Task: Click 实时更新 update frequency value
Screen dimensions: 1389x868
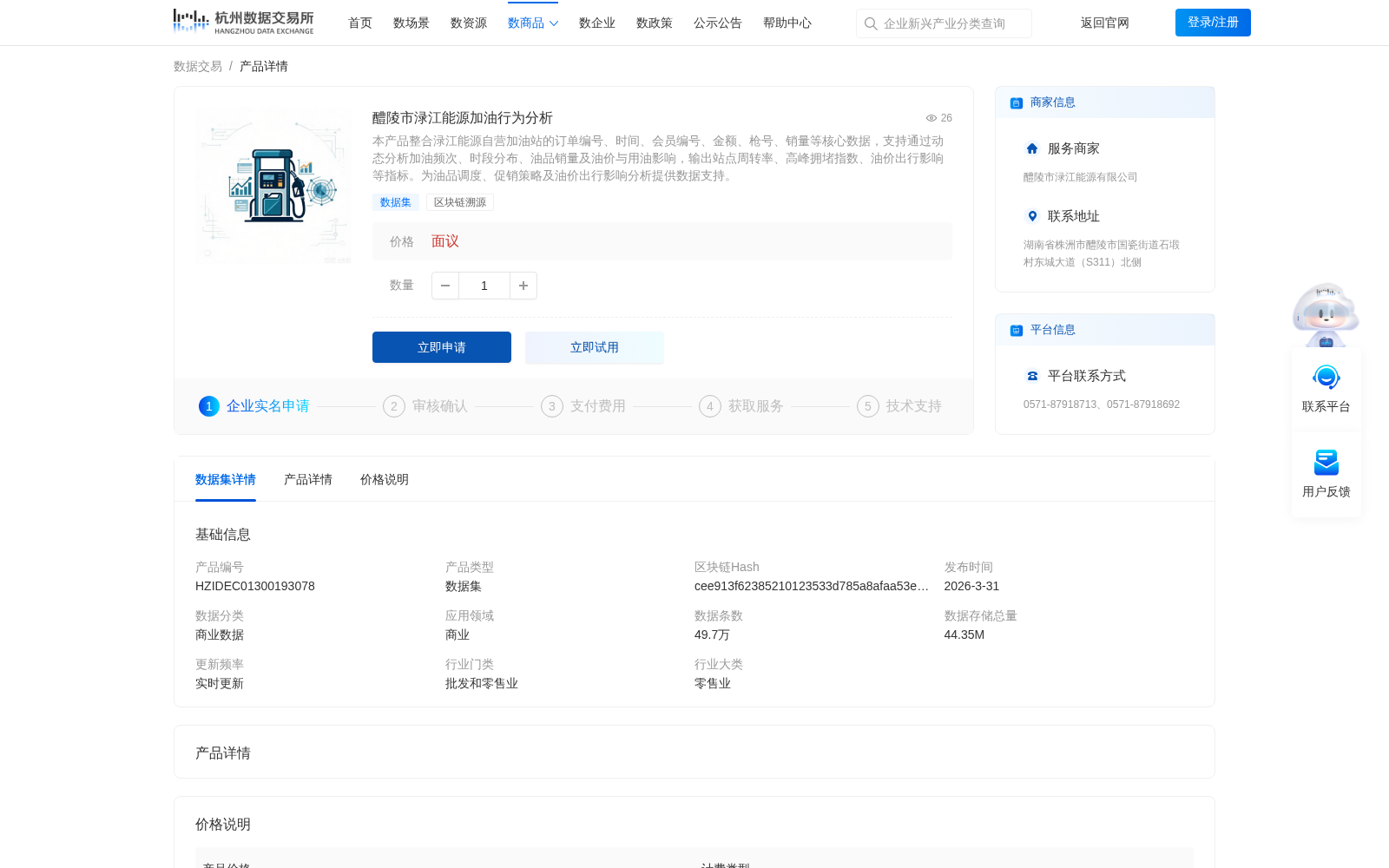Action: [220, 683]
